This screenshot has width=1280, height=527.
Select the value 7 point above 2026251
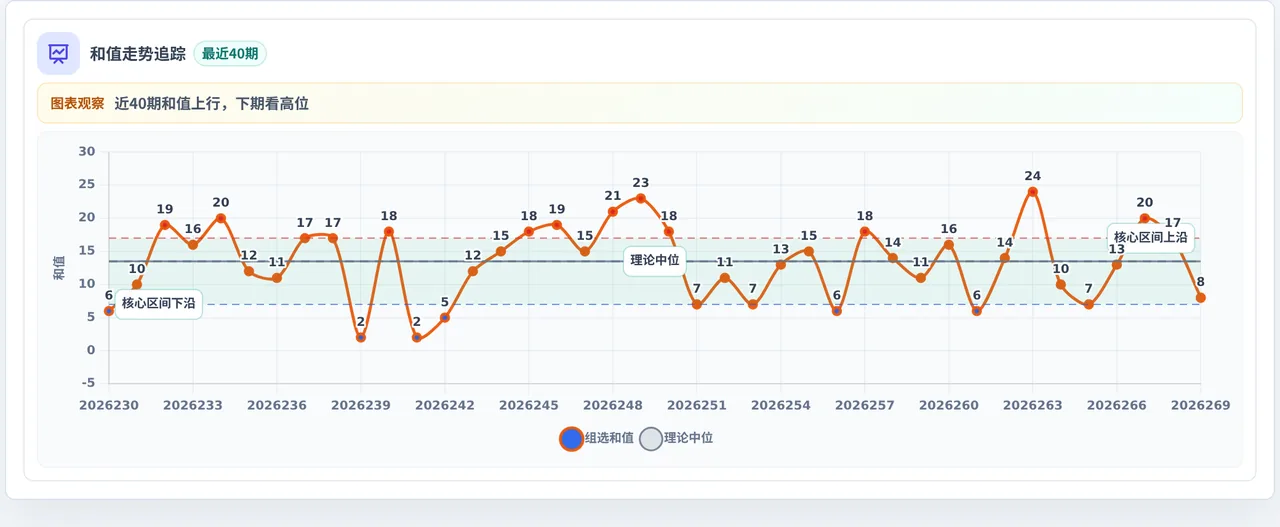click(697, 304)
